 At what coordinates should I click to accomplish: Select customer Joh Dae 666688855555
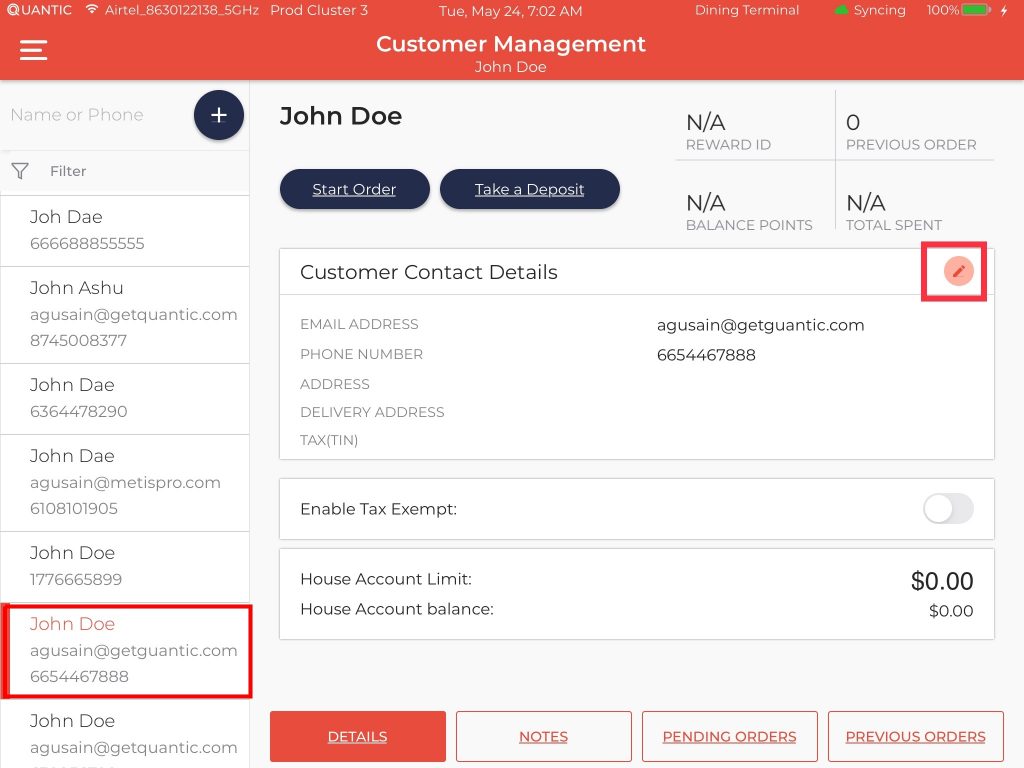click(124, 230)
